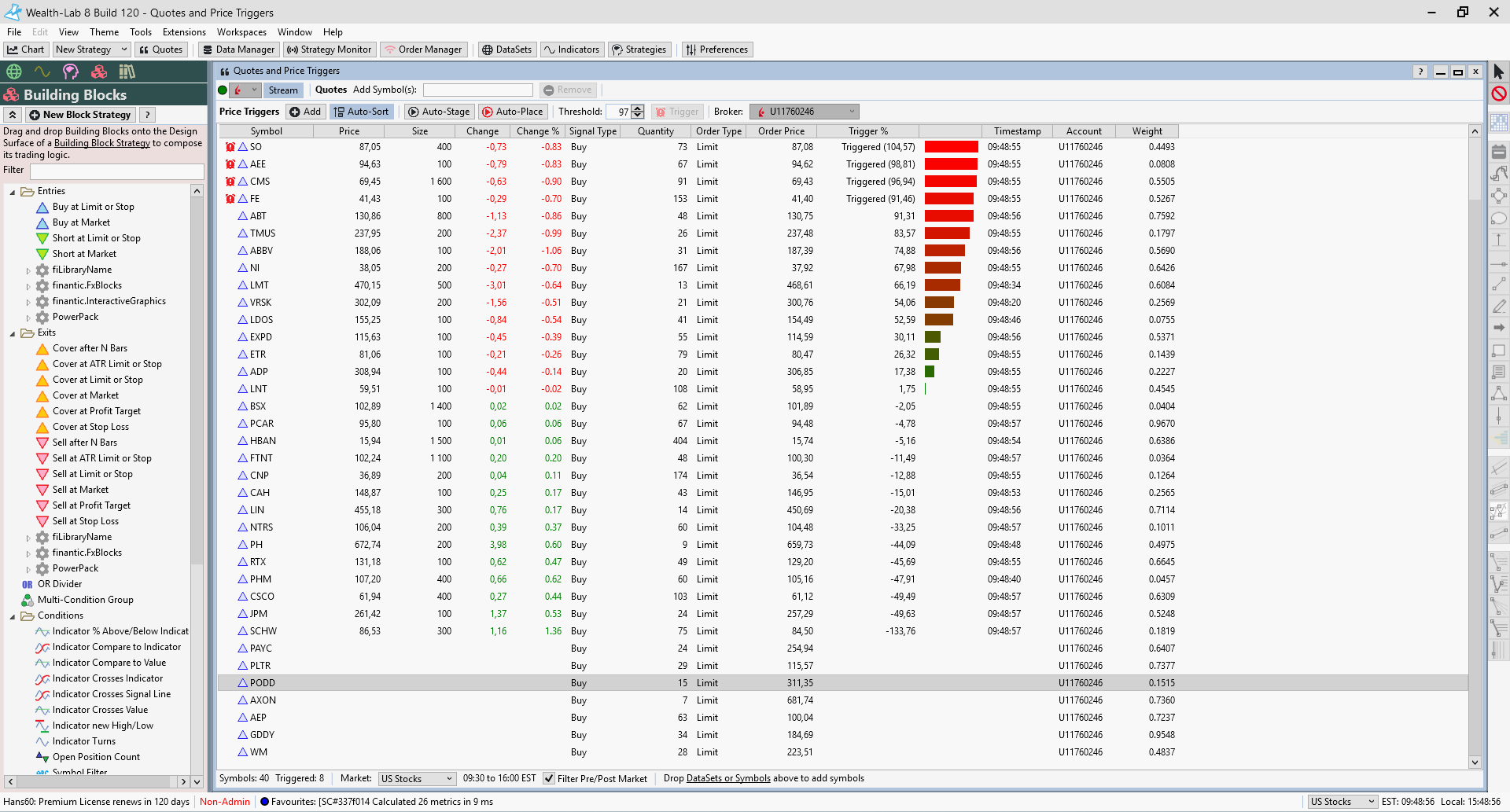
Task: Open the DataSets globe icon in sidebar
Action: tap(14, 72)
